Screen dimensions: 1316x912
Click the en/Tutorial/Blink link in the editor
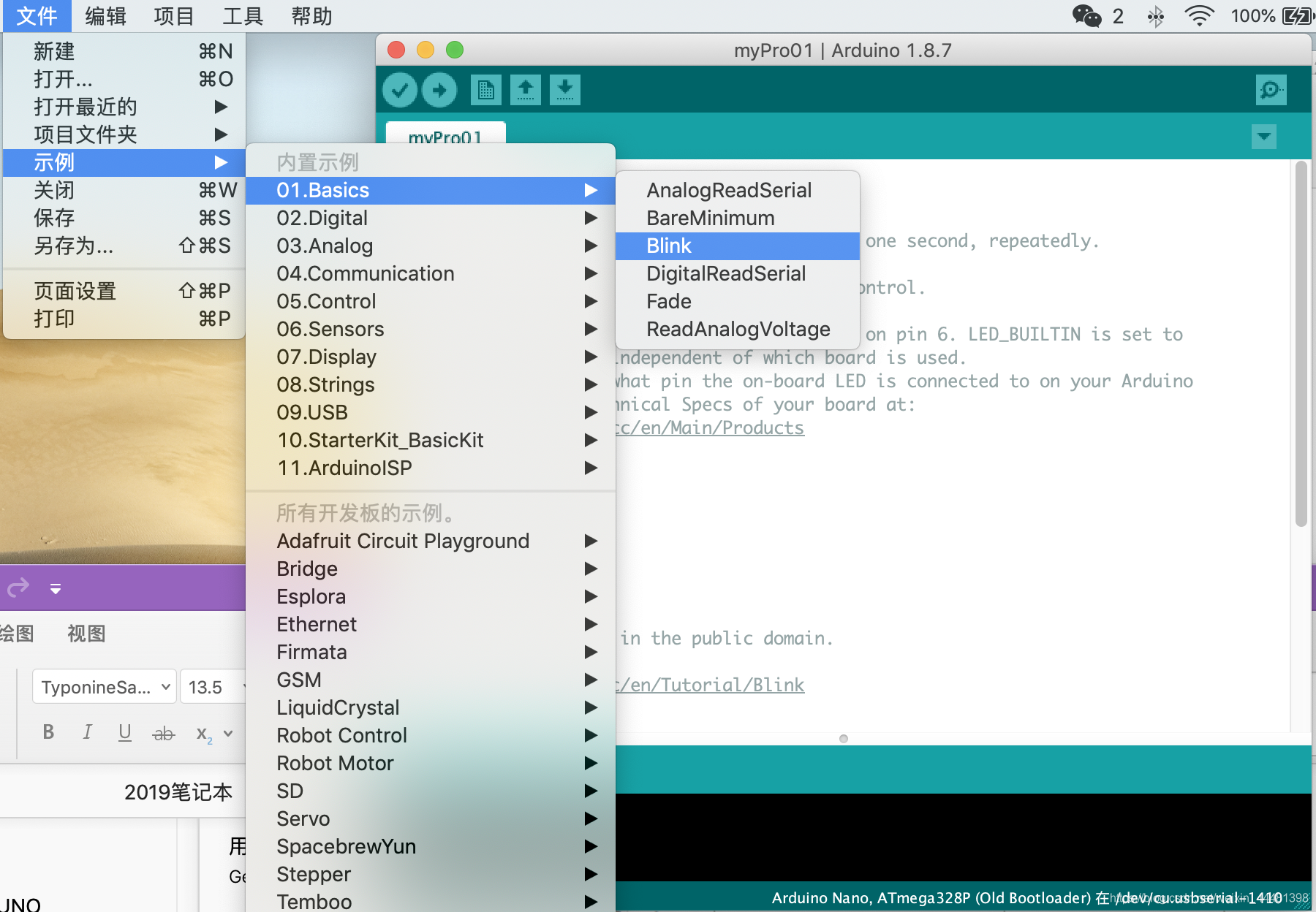(710, 685)
